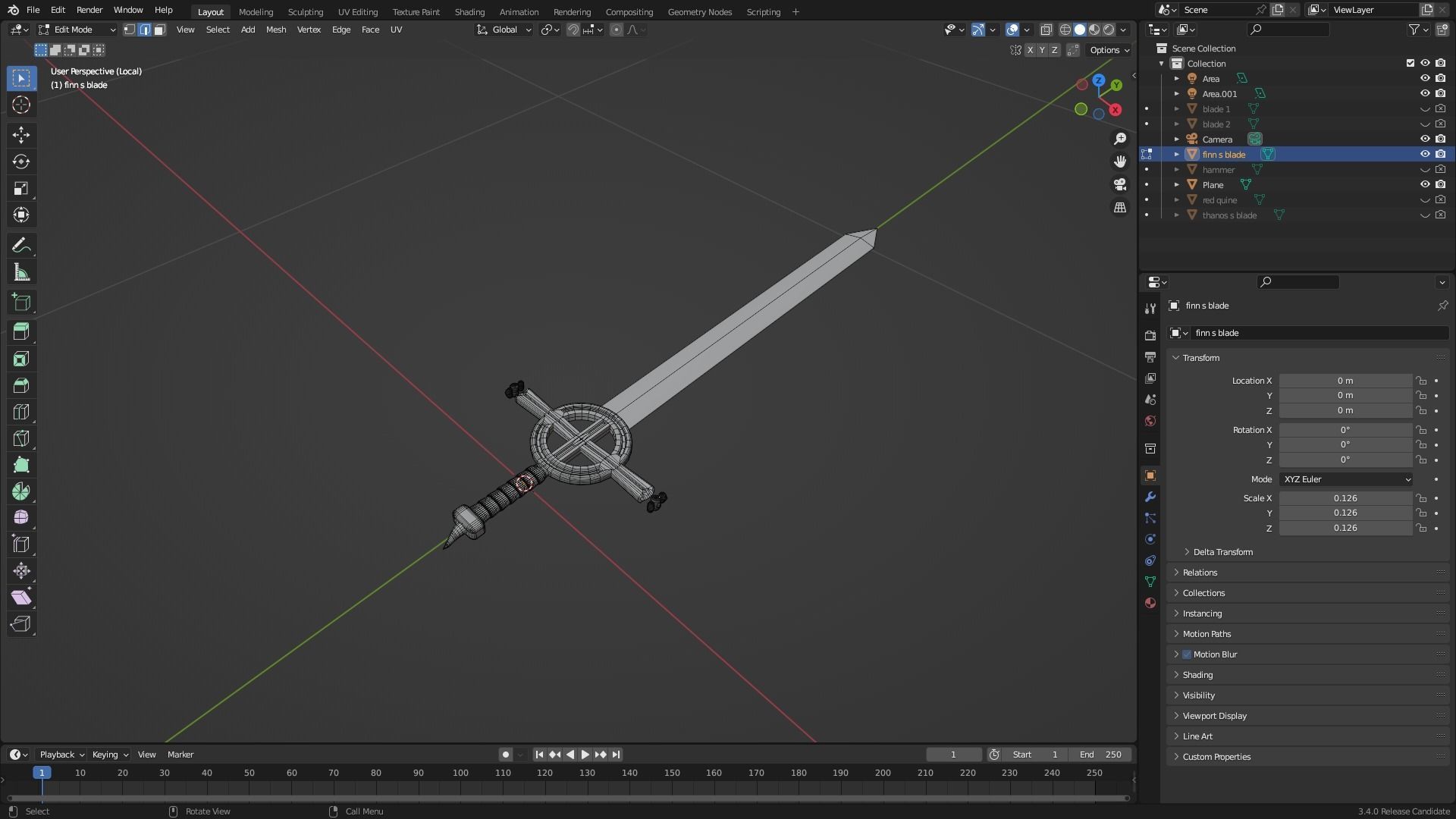Select the Move tool
The image size is (1456, 819).
click(21, 135)
